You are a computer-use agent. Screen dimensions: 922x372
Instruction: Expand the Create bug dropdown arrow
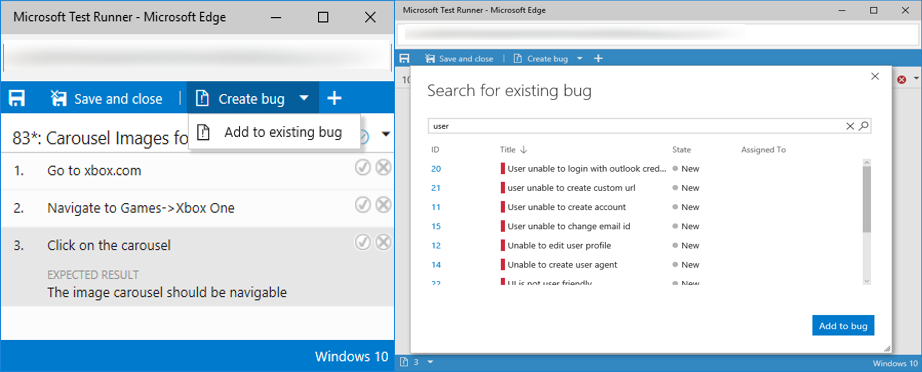tap(303, 98)
